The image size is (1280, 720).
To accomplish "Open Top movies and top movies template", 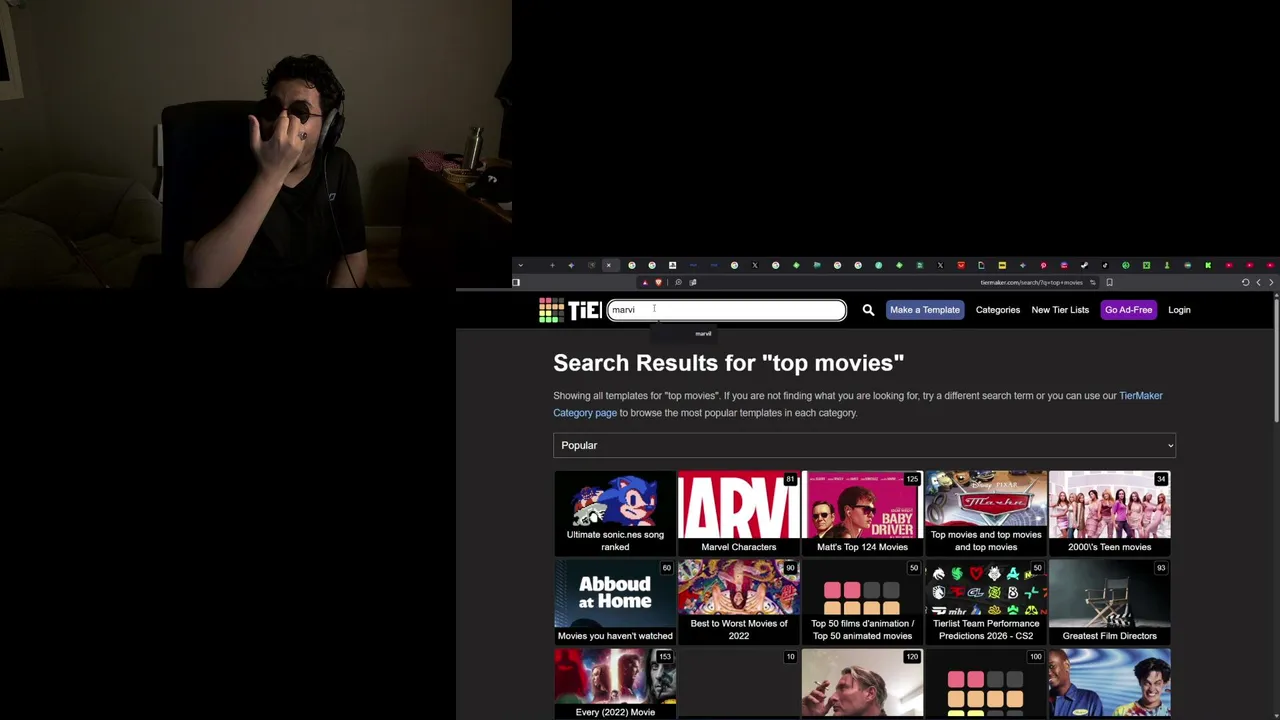I will click(986, 513).
